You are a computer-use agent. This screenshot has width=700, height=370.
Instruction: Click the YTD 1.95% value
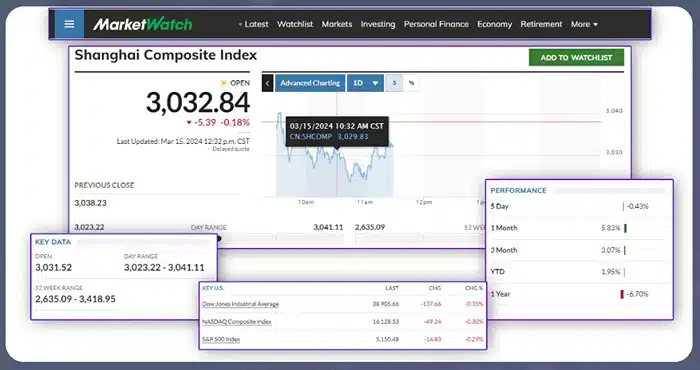click(611, 272)
